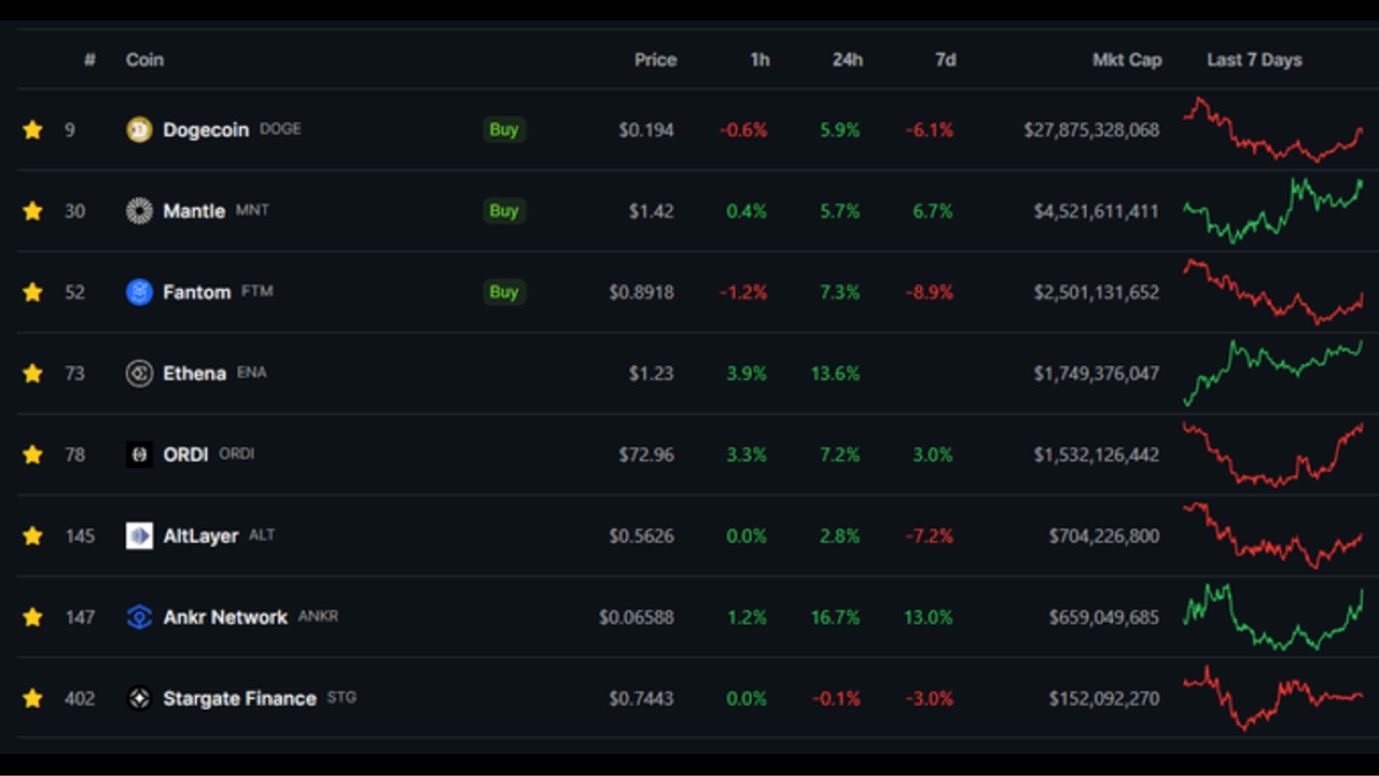Sort by the Coin column header
The image size is (1379, 776).
[144, 60]
